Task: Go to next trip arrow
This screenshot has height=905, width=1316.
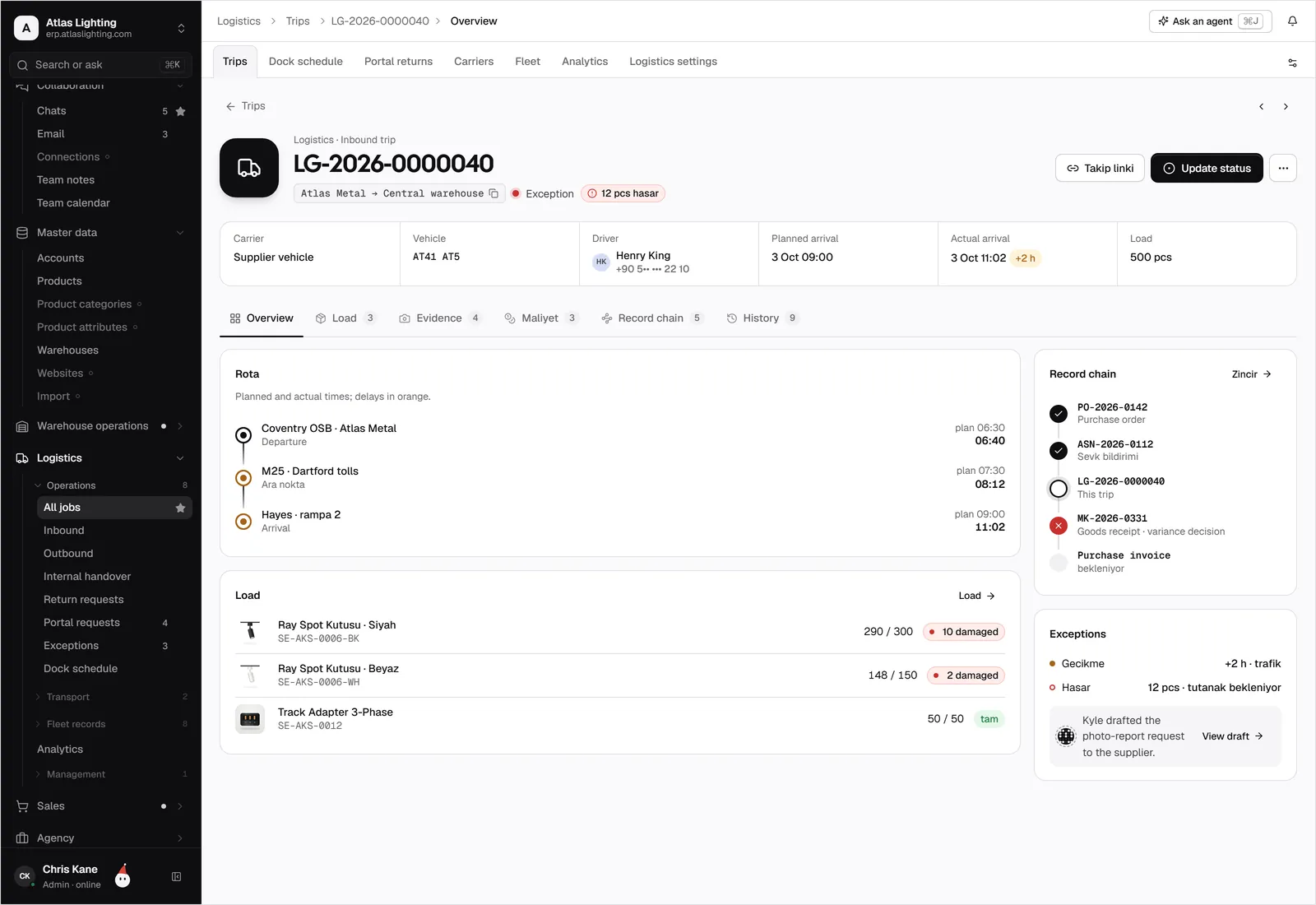Action: (x=1286, y=106)
